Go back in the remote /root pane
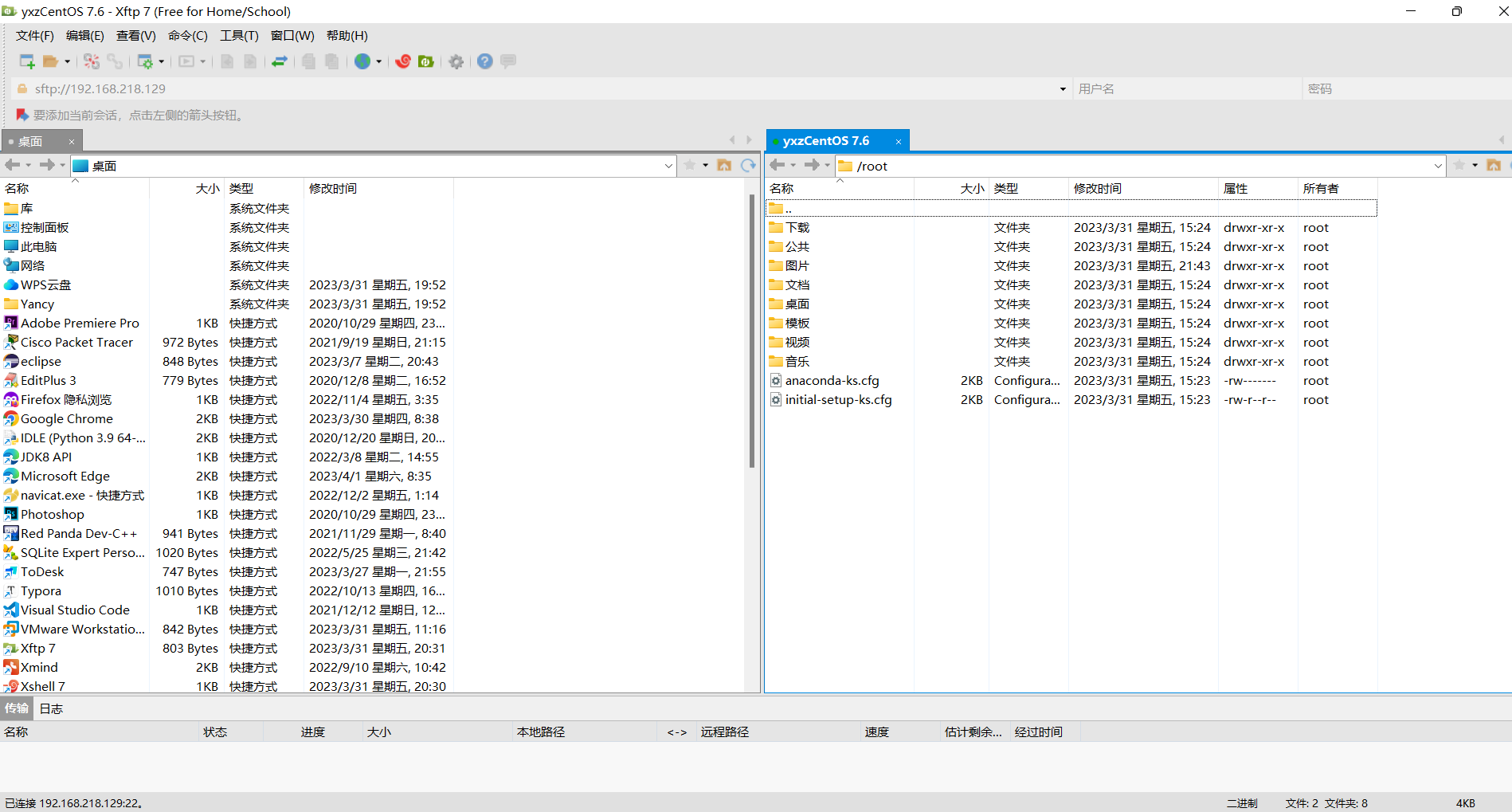The height and width of the screenshot is (812, 1512). point(778,165)
